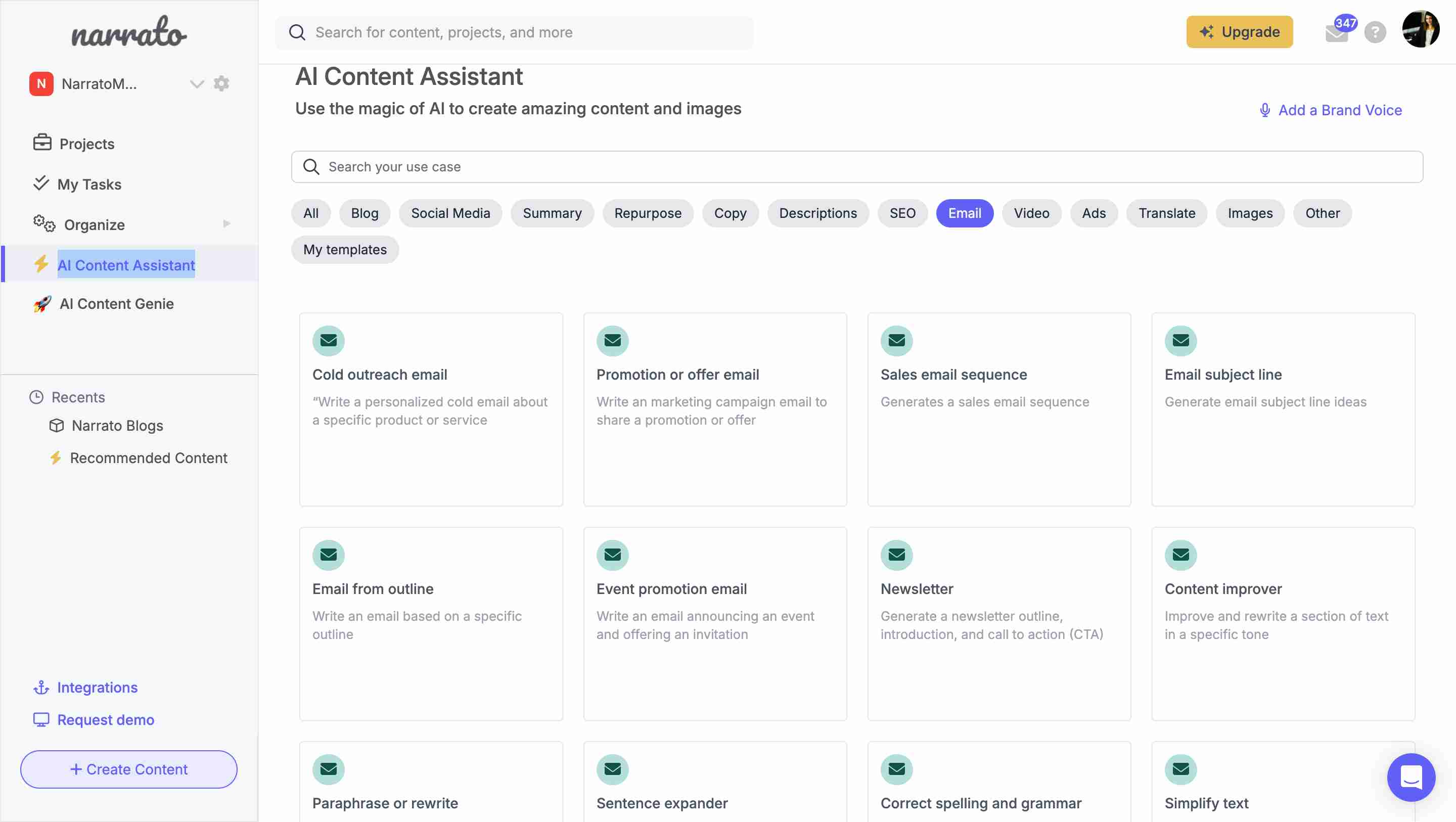Screen dimensions: 1456x822
Task: Select the Copy filter tab
Action: [x=730, y=213]
